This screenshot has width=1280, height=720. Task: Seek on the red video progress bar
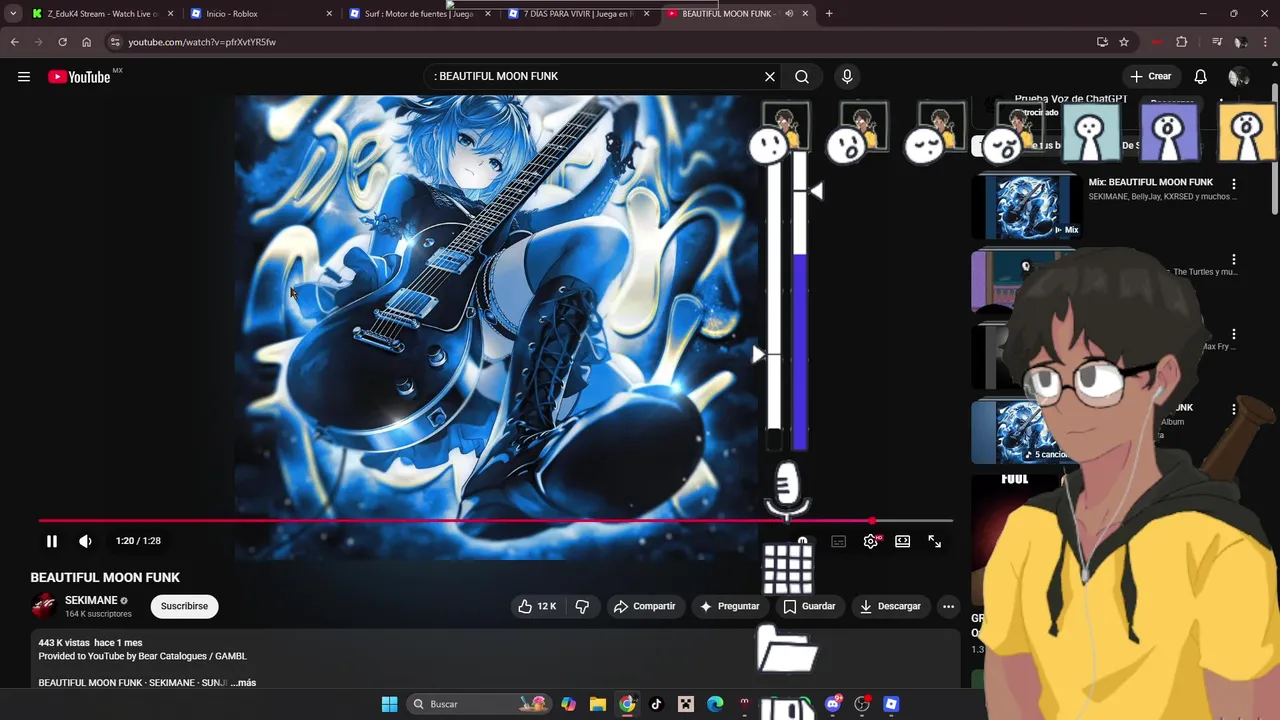coord(495,521)
